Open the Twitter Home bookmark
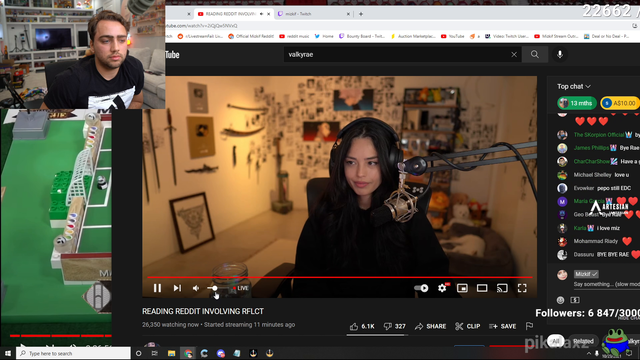 click(x=324, y=36)
